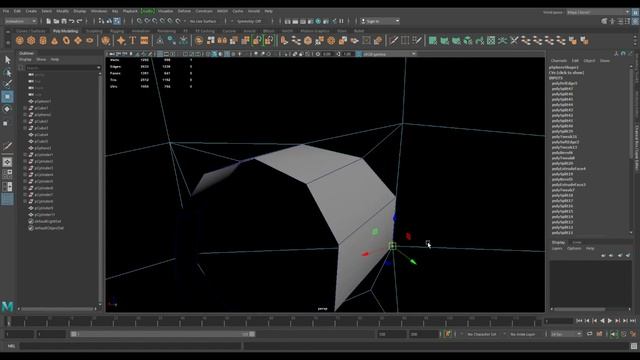Screen dimensions: 640x360
Task: Toggle Snap to Points magnet icon
Action: coord(155,21)
